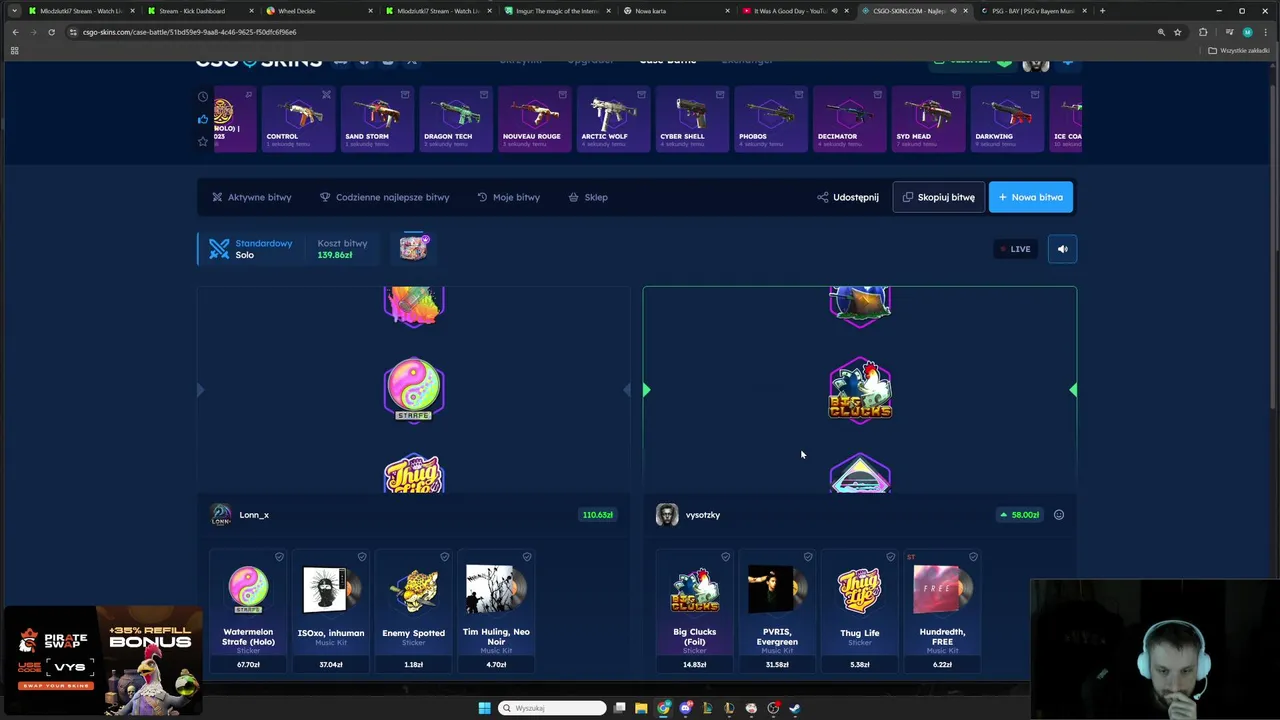Click shield check icon on Big Clucks card
1280x720 pixels.
726,557
